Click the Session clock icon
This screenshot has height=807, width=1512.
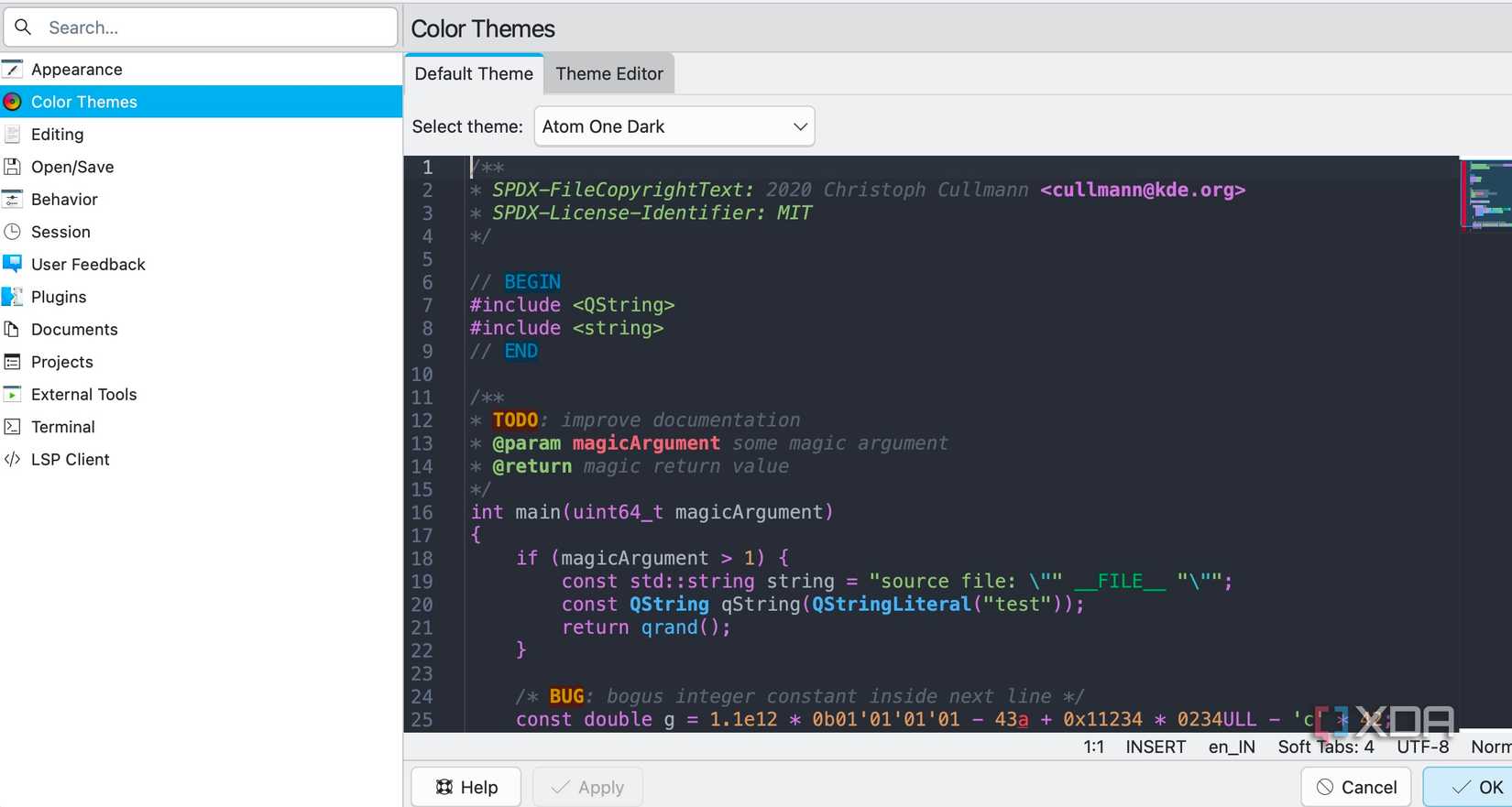click(x=12, y=232)
